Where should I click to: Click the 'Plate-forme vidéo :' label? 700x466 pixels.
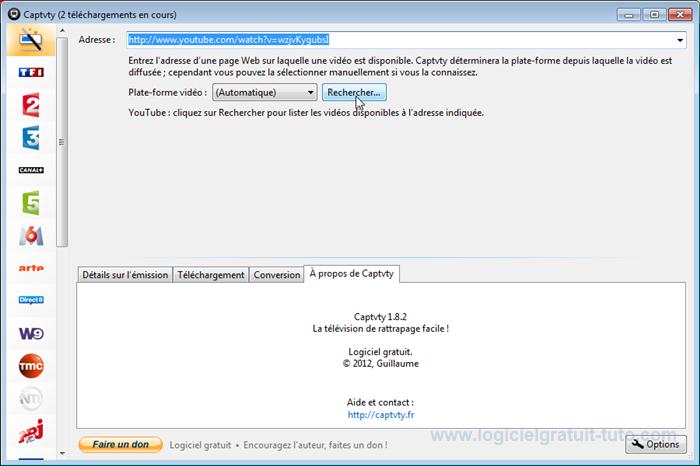click(167, 92)
